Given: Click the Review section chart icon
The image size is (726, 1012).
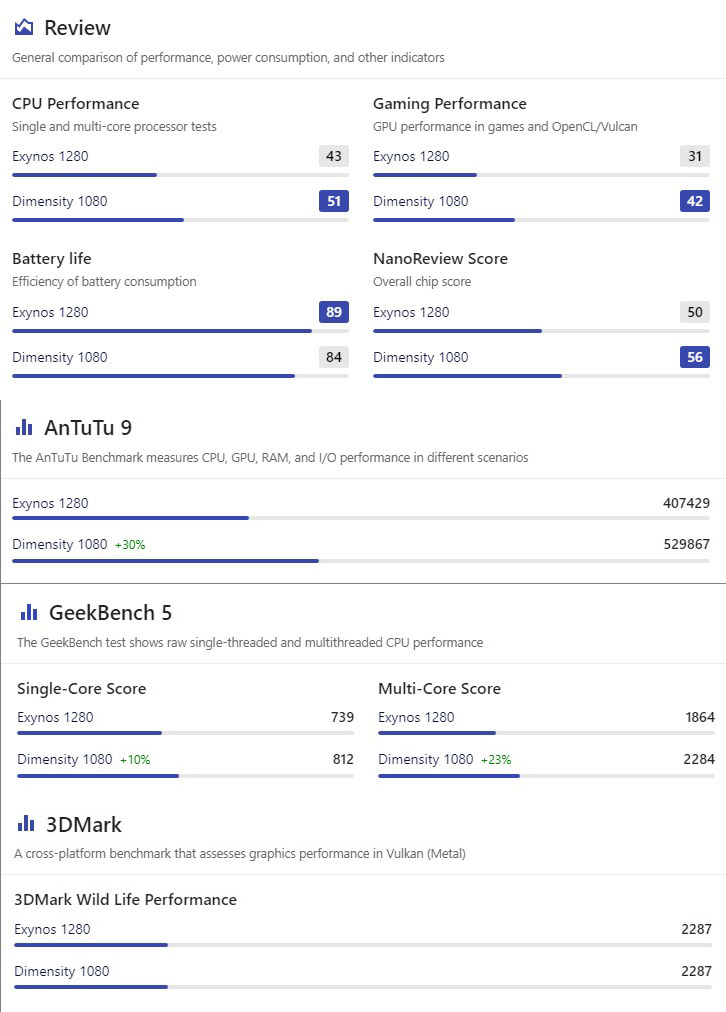Looking at the screenshot, I should (24, 27).
